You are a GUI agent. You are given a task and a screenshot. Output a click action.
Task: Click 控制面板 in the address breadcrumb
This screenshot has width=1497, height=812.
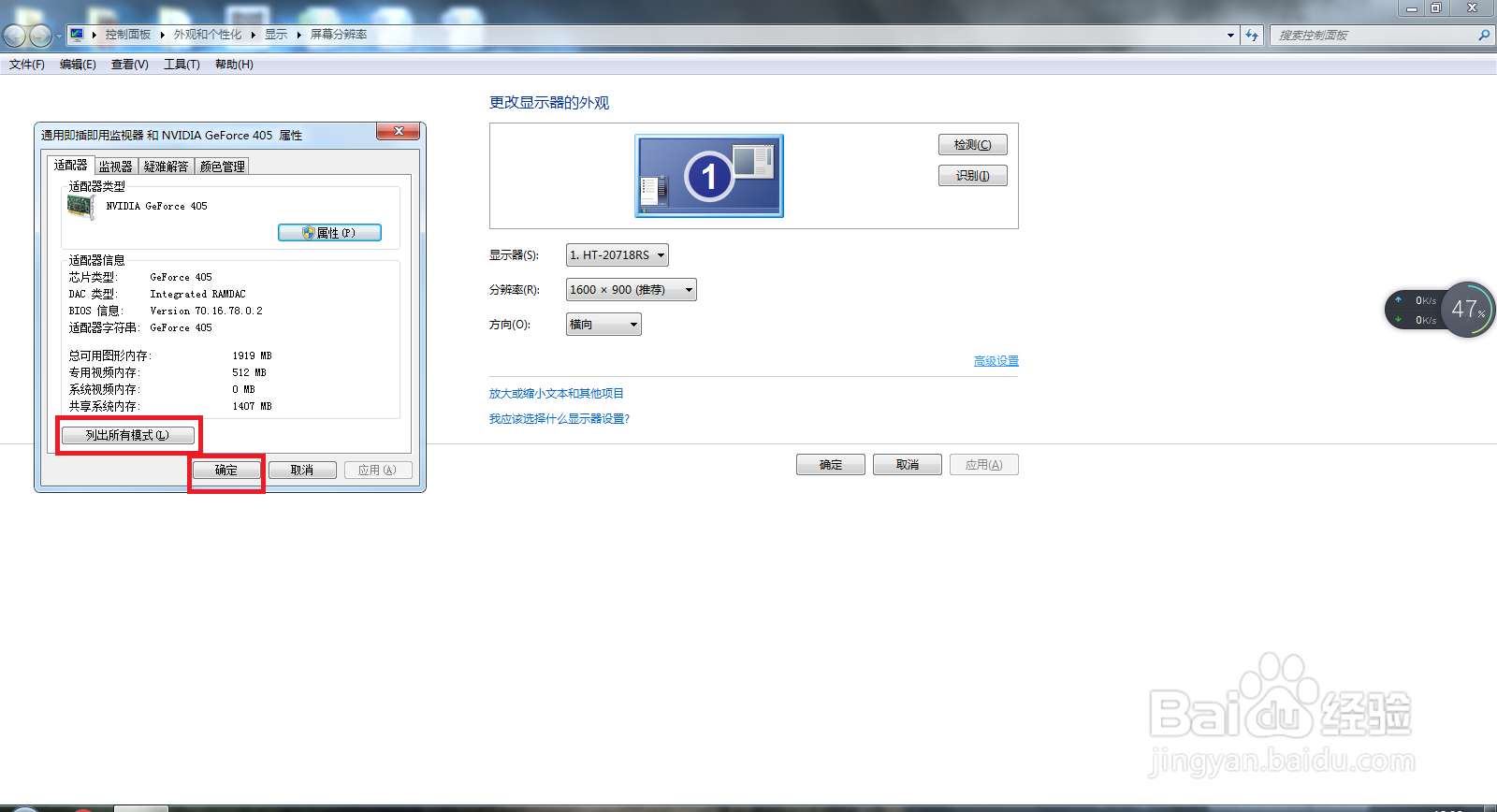(128, 35)
